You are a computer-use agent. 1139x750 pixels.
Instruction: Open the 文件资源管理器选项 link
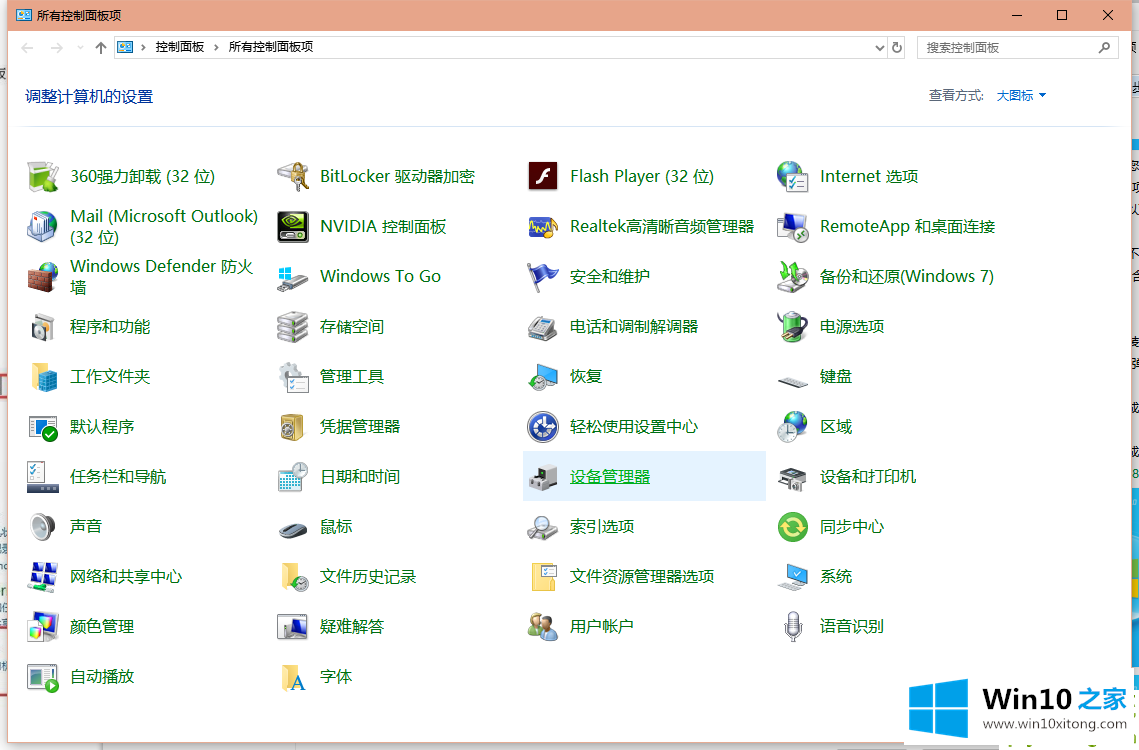(642, 577)
